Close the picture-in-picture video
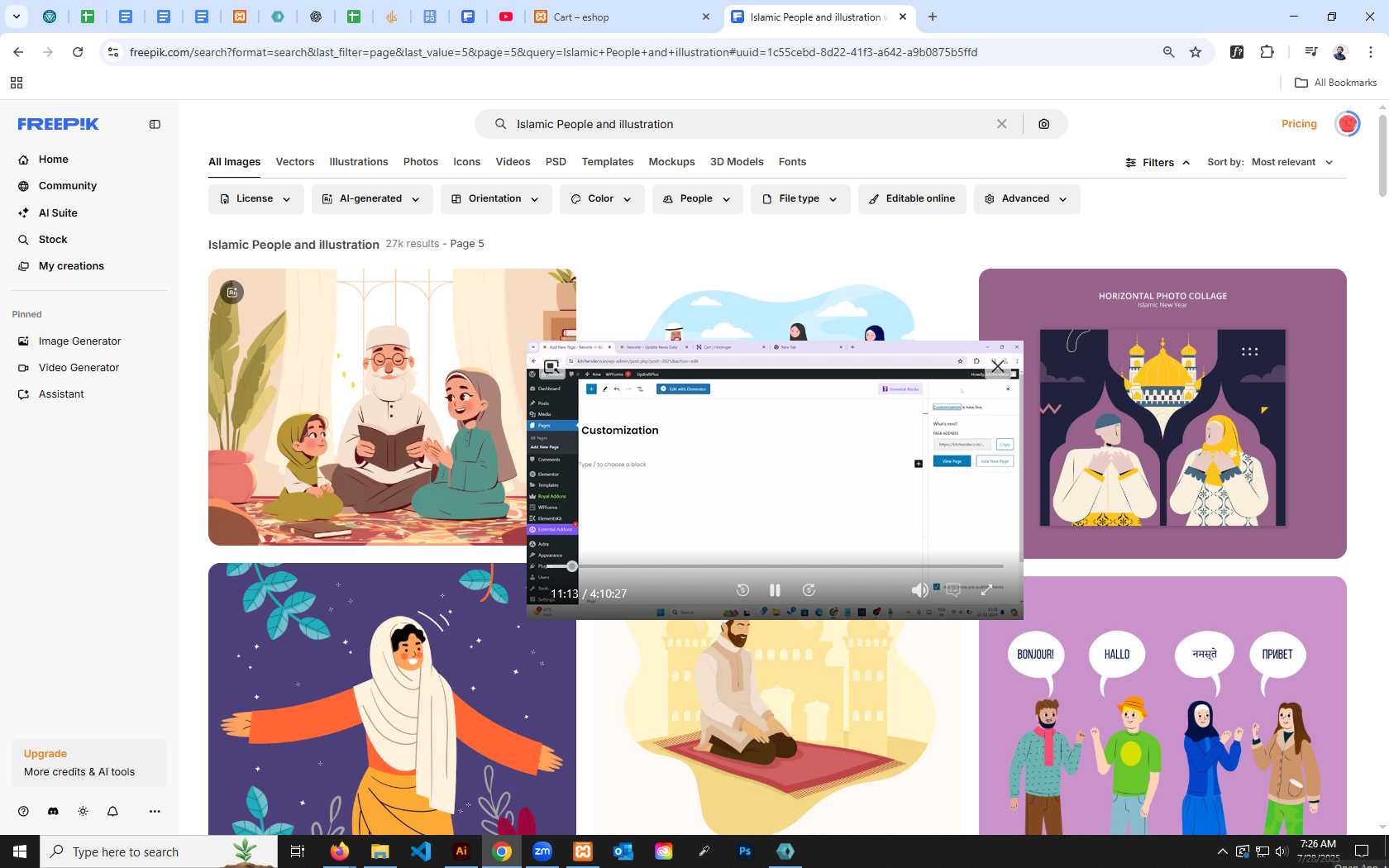1389x868 pixels. tap(998, 365)
